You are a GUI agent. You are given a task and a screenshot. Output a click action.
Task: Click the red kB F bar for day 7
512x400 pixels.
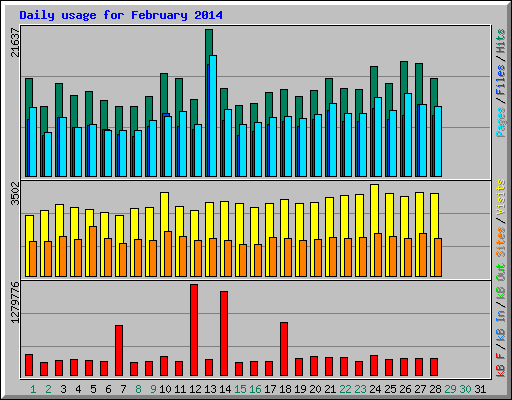coord(119,351)
